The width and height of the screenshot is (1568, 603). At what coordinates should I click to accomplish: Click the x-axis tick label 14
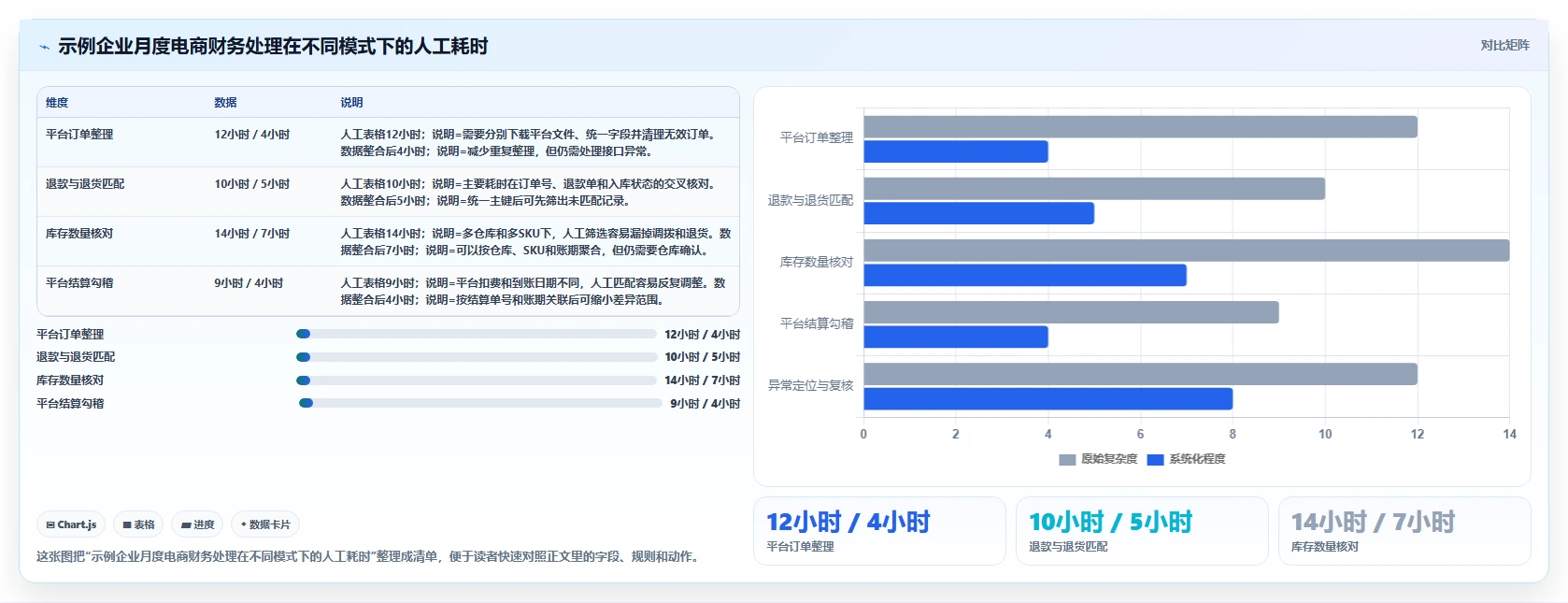pos(1509,434)
